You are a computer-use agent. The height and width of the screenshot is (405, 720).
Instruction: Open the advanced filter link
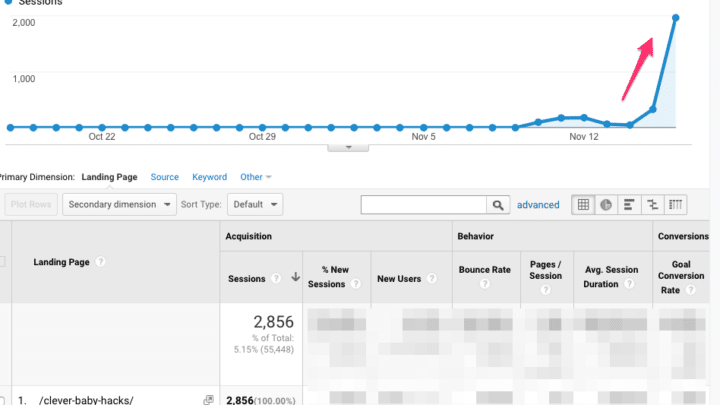click(538, 205)
